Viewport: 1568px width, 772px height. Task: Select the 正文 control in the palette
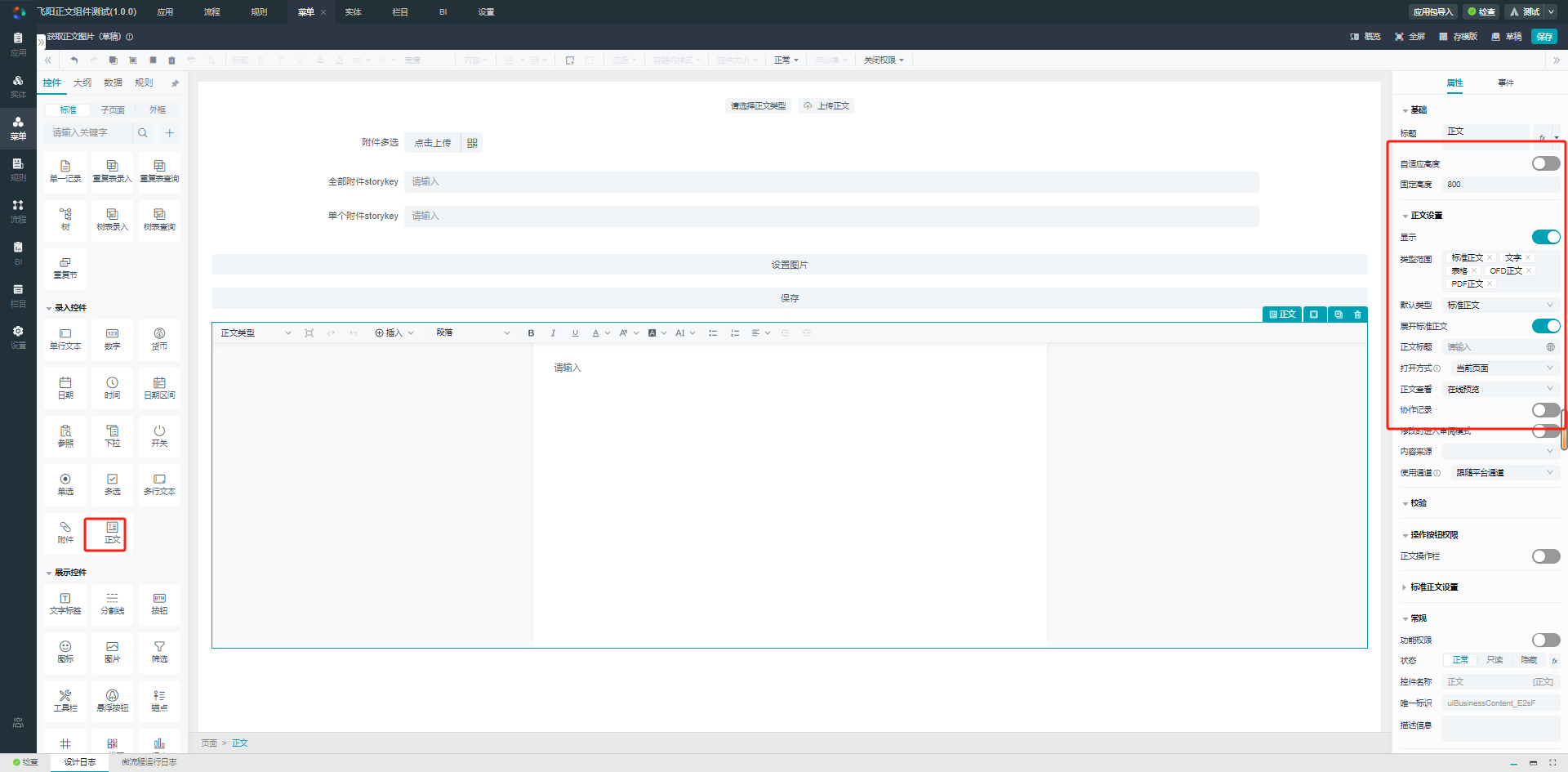click(113, 533)
